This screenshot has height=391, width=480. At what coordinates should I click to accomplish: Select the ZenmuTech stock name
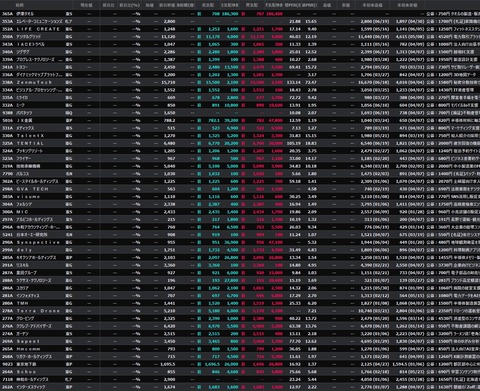(x=34, y=82)
